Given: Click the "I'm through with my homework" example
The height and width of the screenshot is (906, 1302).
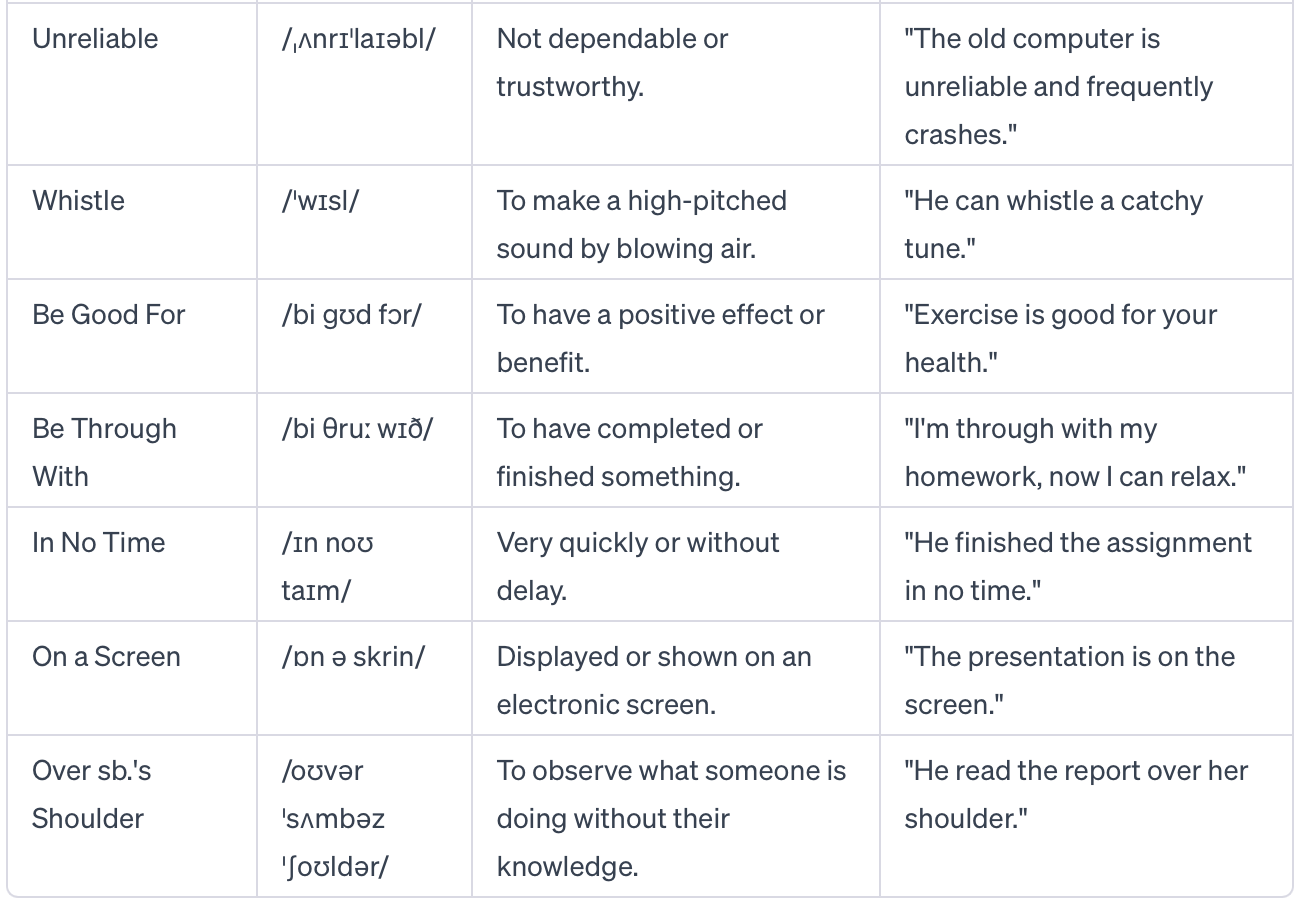Looking at the screenshot, I should 1075,452.
